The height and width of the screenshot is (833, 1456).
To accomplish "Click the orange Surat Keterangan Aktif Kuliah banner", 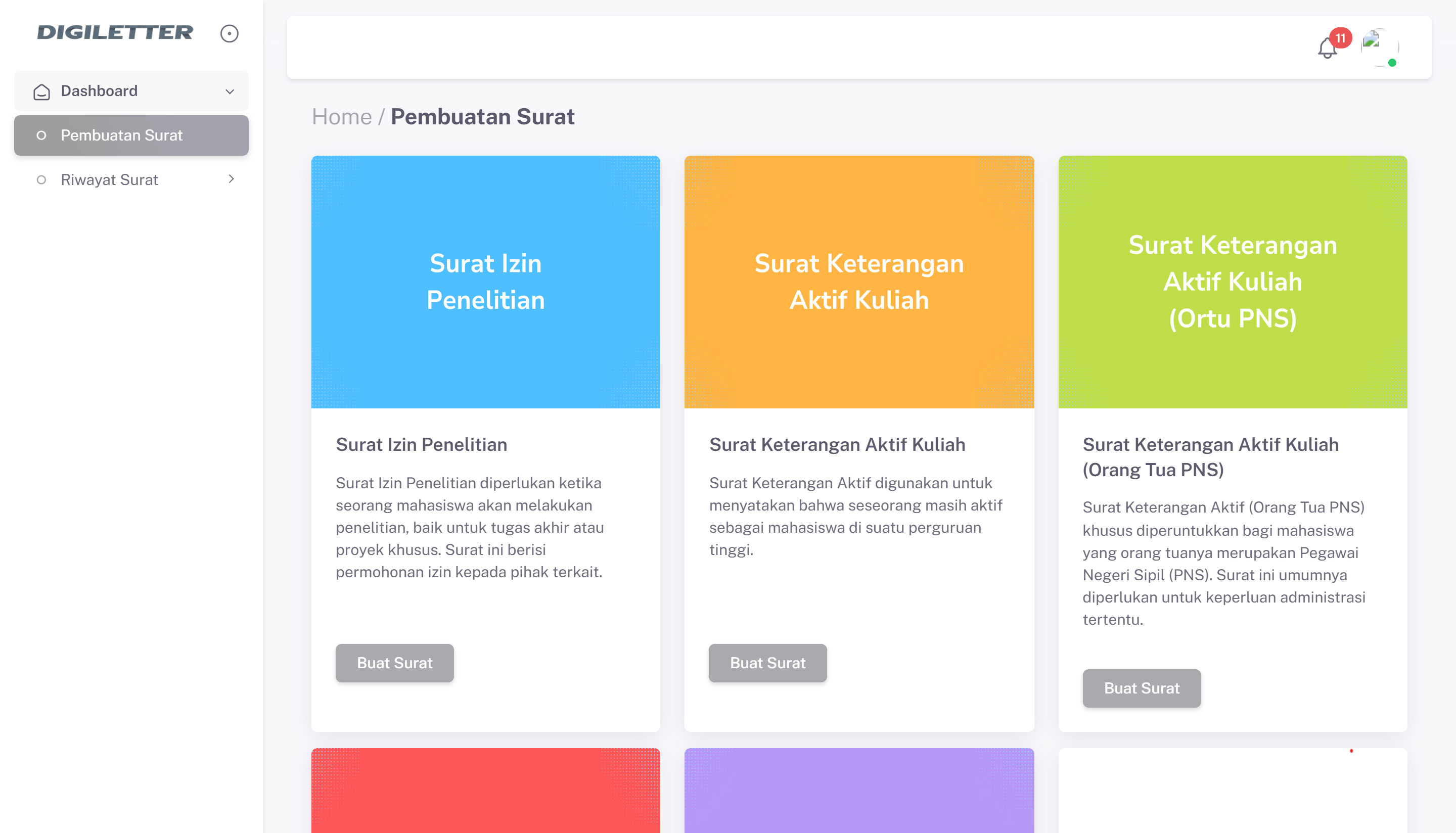I will coord(859,282).
